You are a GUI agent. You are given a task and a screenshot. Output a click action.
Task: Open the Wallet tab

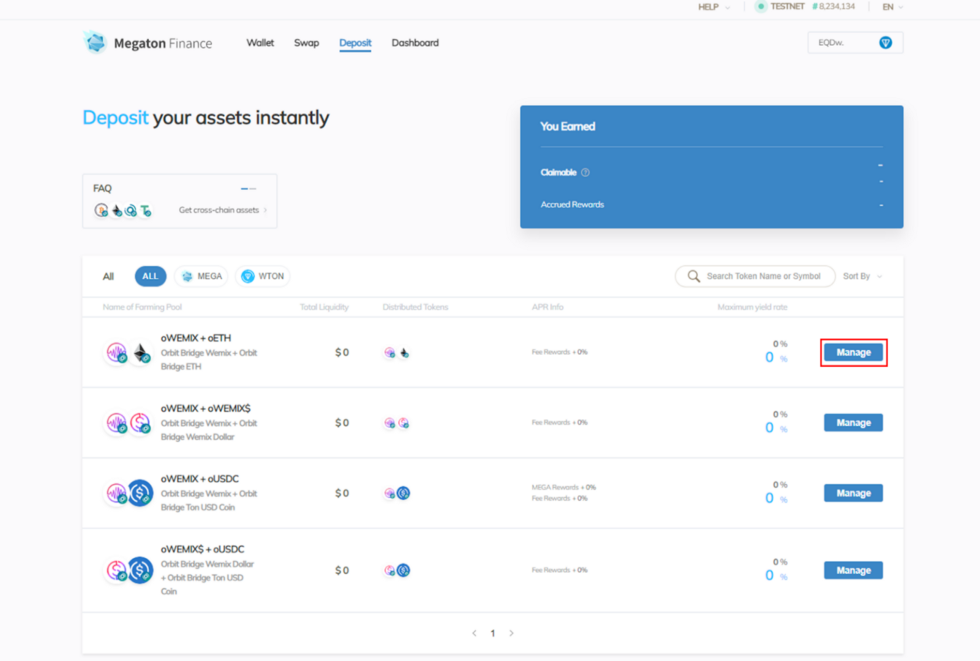point(260,42)
